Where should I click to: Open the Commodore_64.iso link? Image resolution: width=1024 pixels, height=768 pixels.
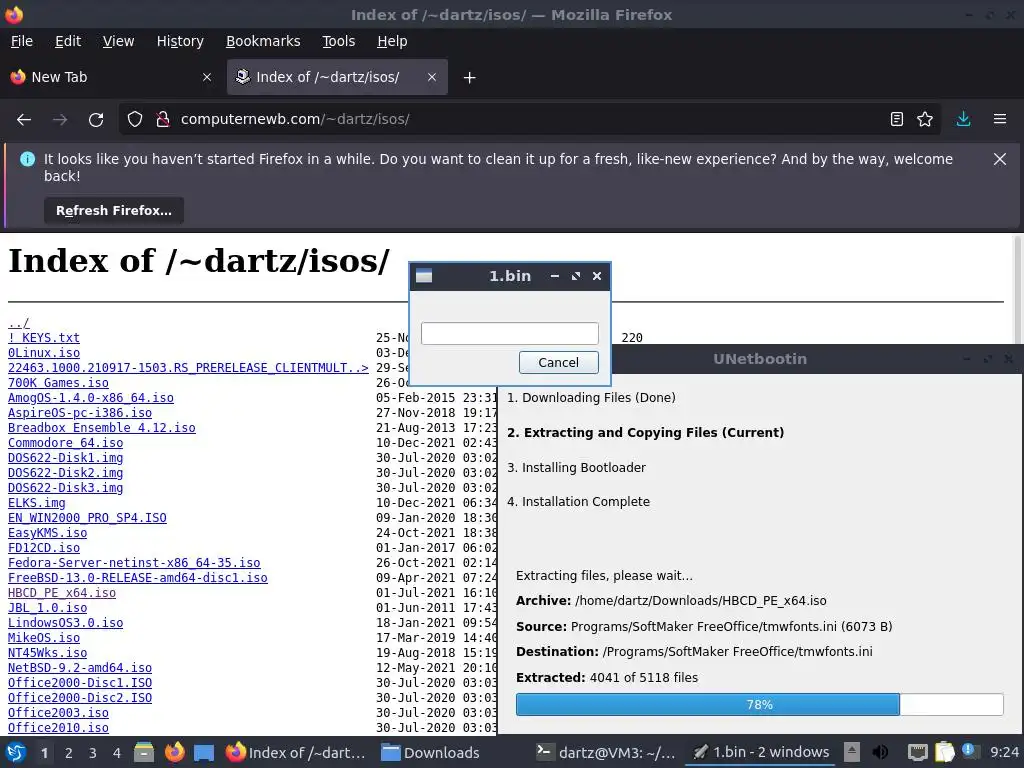click(x=65, y=443)
